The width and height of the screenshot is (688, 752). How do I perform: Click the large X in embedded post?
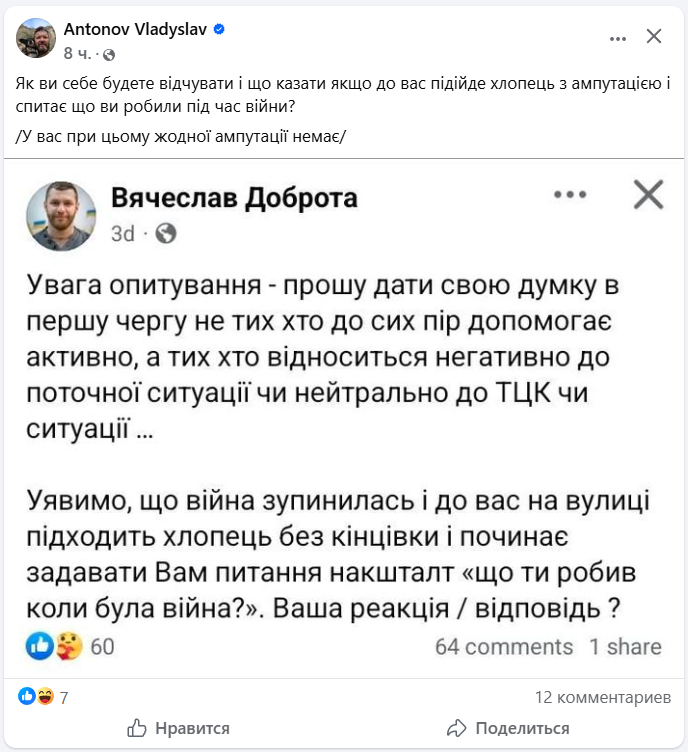coord(649,194)
